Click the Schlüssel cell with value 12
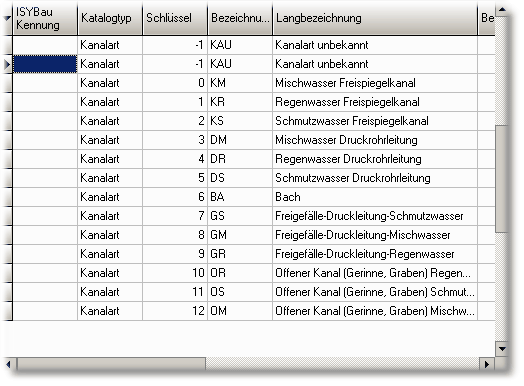524x386 pixels. click(175, 311)
